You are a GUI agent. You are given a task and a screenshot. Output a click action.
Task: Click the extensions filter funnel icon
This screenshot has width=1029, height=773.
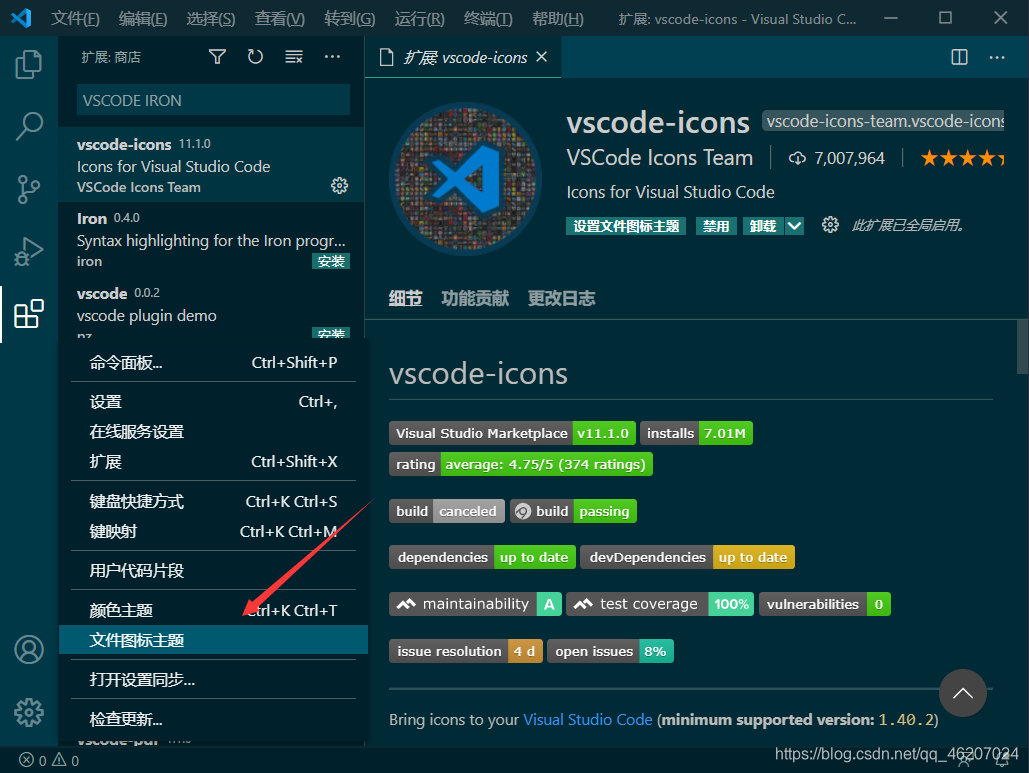coord(217,57)
